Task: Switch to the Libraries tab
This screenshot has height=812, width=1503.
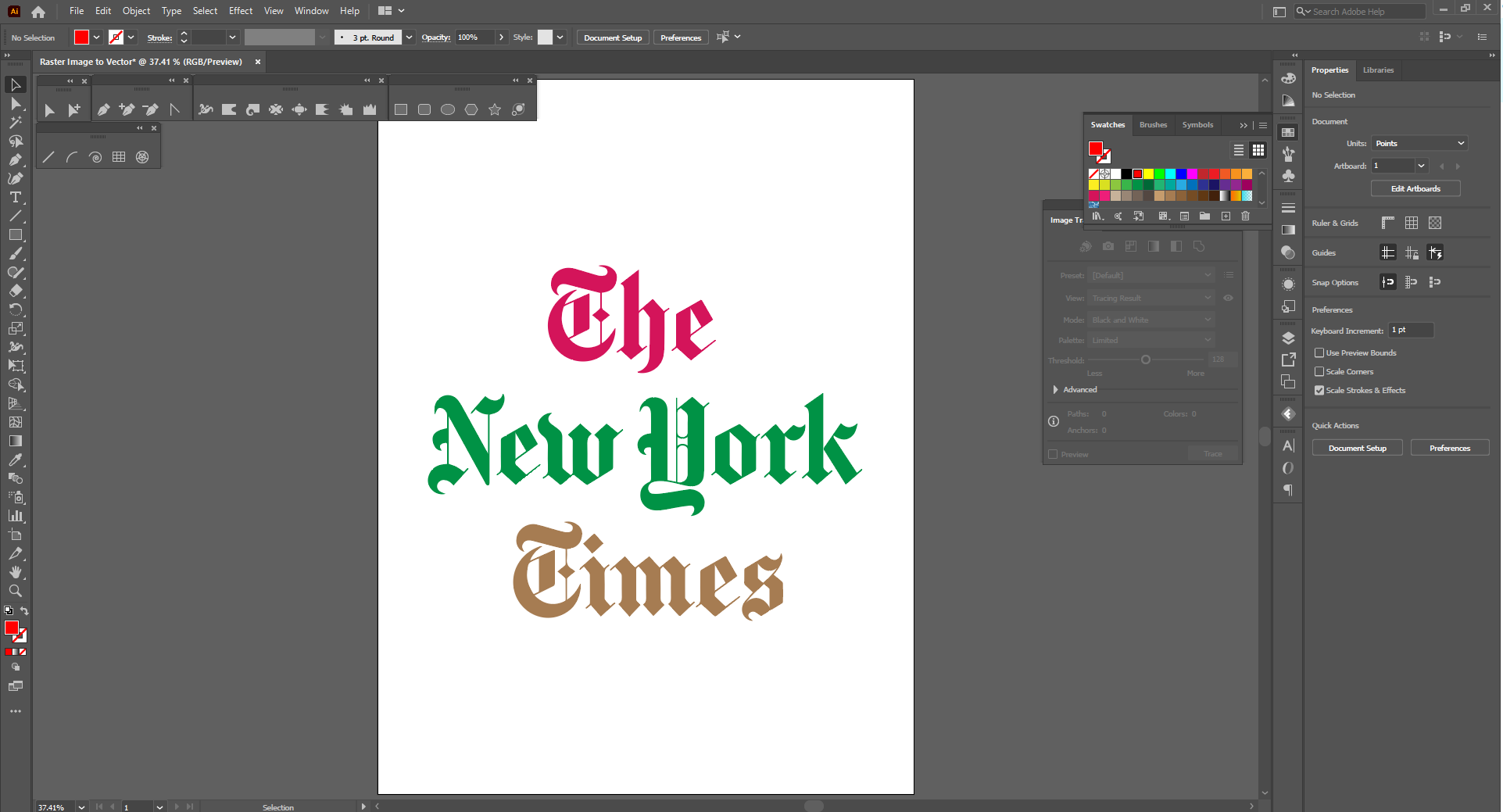Action: (1378, 70)
